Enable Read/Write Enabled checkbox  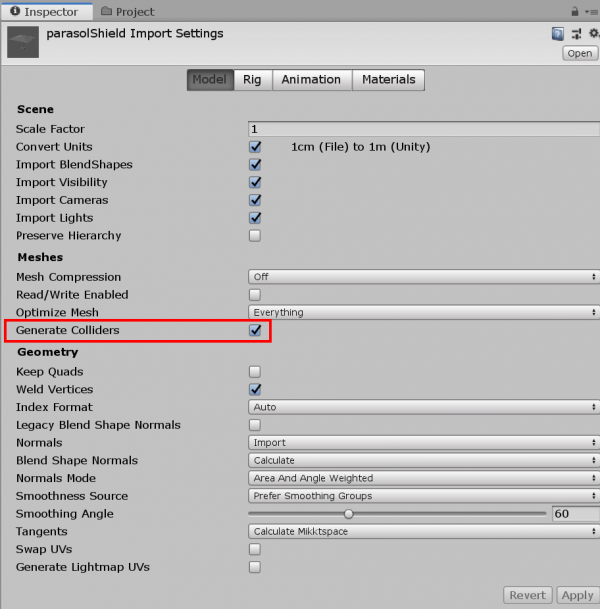255,295
